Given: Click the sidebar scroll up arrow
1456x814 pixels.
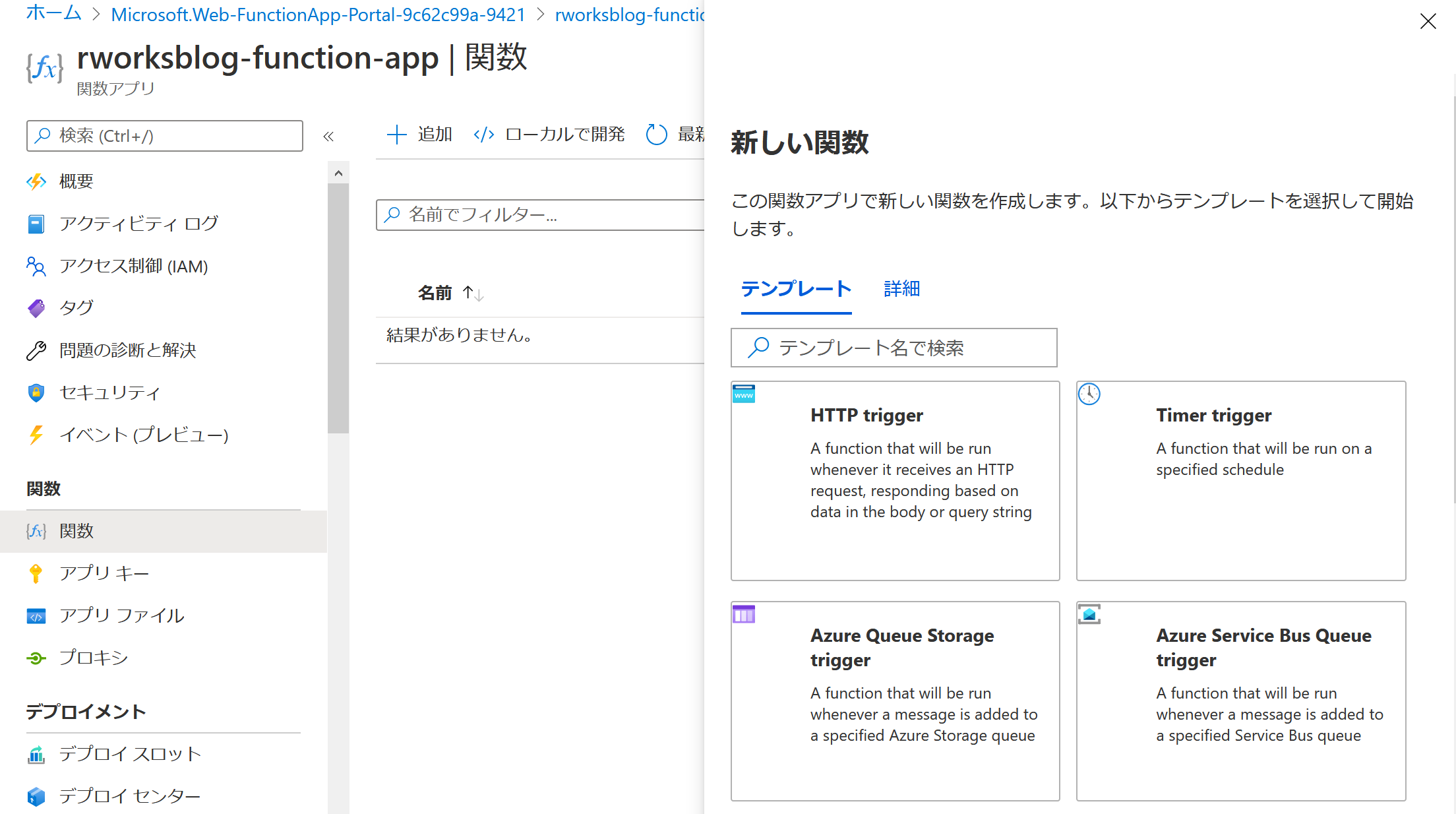Looking at the screenshot, I should click(x=338, y=173).
